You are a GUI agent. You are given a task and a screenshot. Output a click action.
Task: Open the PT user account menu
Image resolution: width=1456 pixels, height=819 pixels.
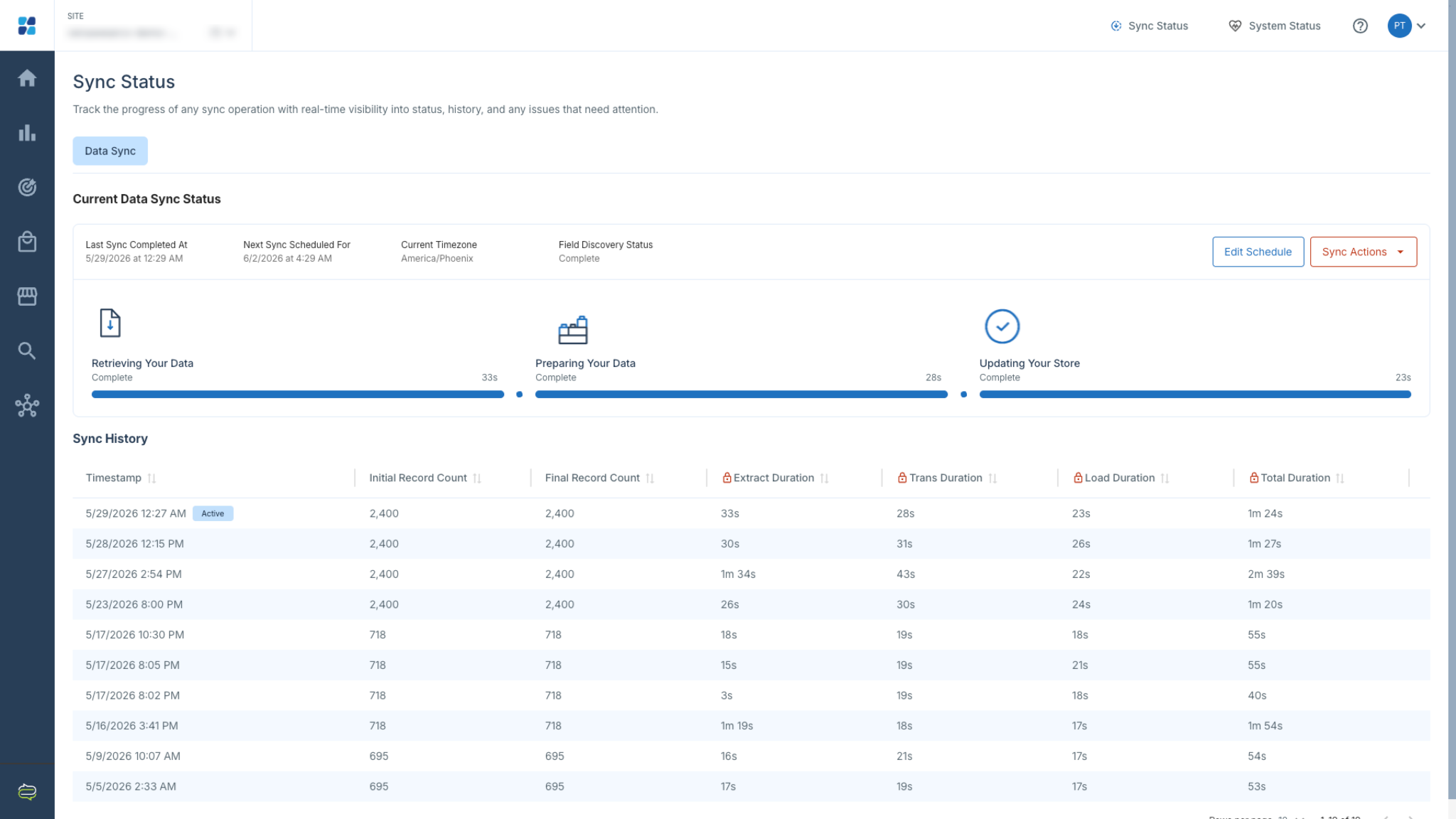click(x=1407, y=26)
